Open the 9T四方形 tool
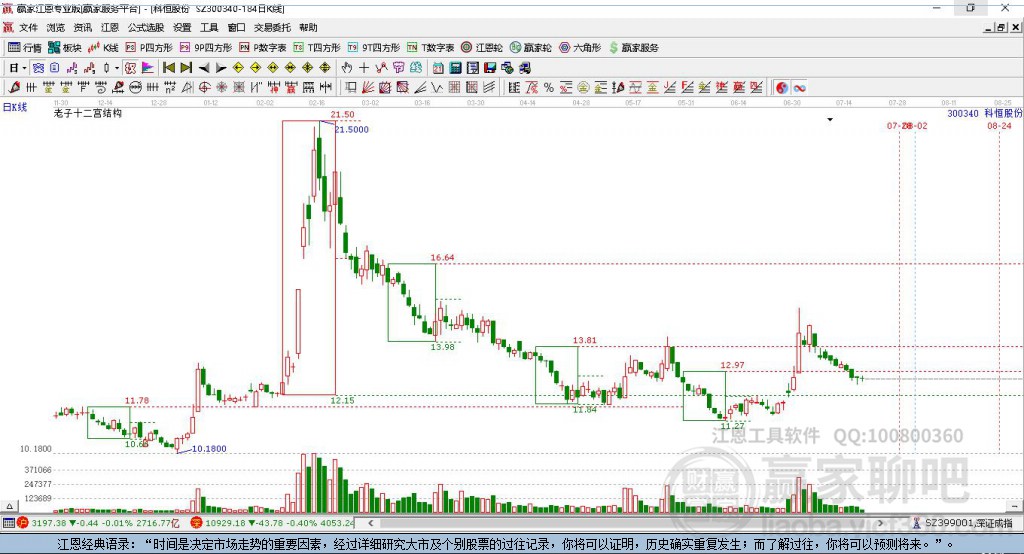 [374, 48]
